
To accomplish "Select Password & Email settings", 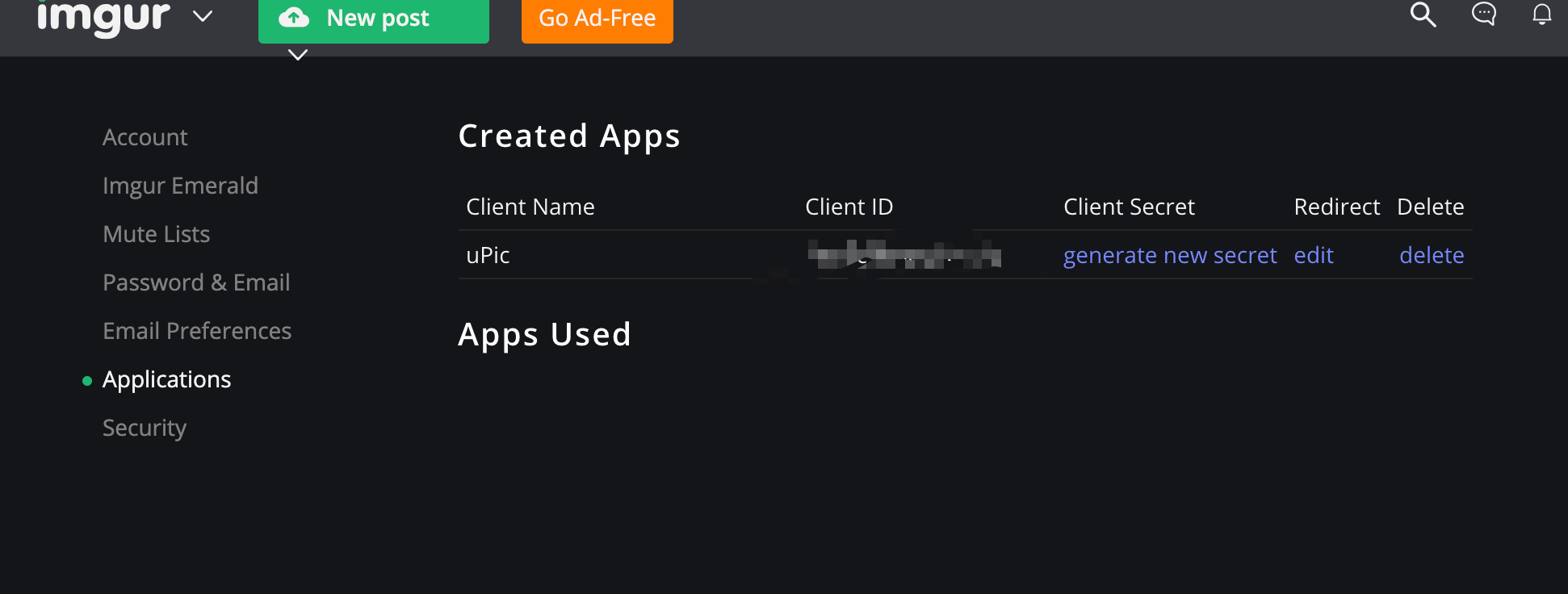I will coord(196,282).
